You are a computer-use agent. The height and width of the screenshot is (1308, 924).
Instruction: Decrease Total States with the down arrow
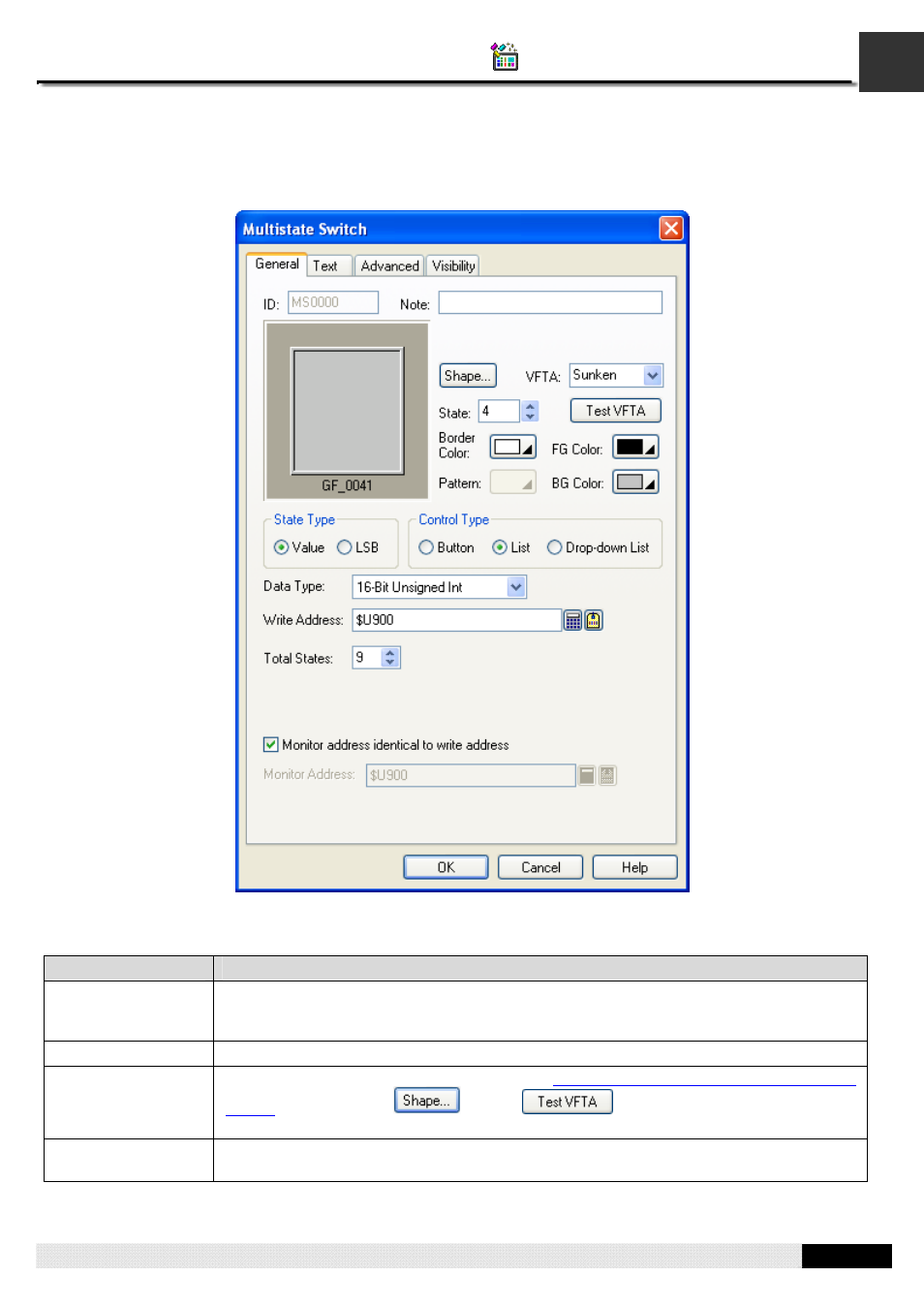click(390, 663)
